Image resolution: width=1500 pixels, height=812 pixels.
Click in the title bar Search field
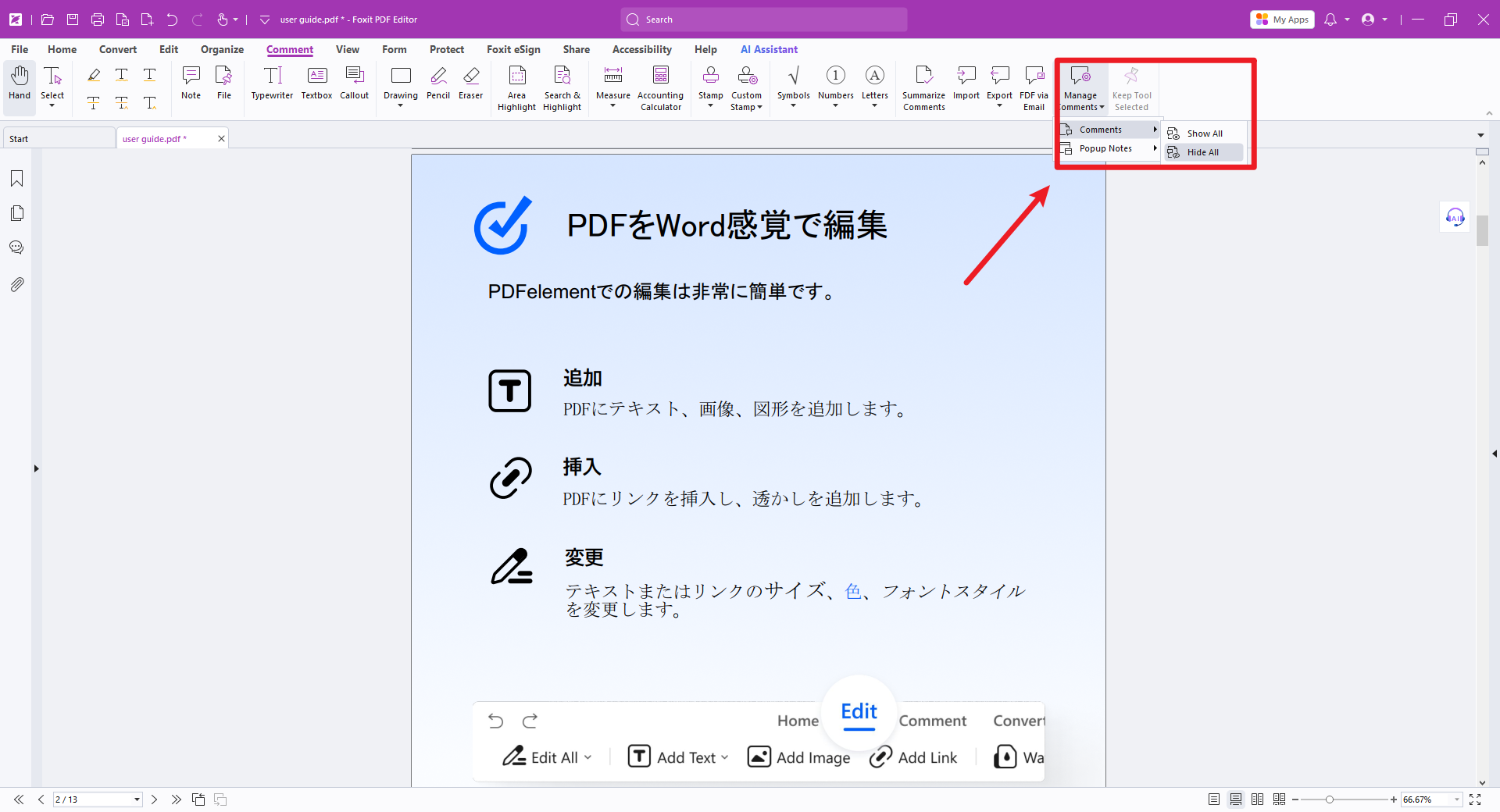tap(764, 20)
